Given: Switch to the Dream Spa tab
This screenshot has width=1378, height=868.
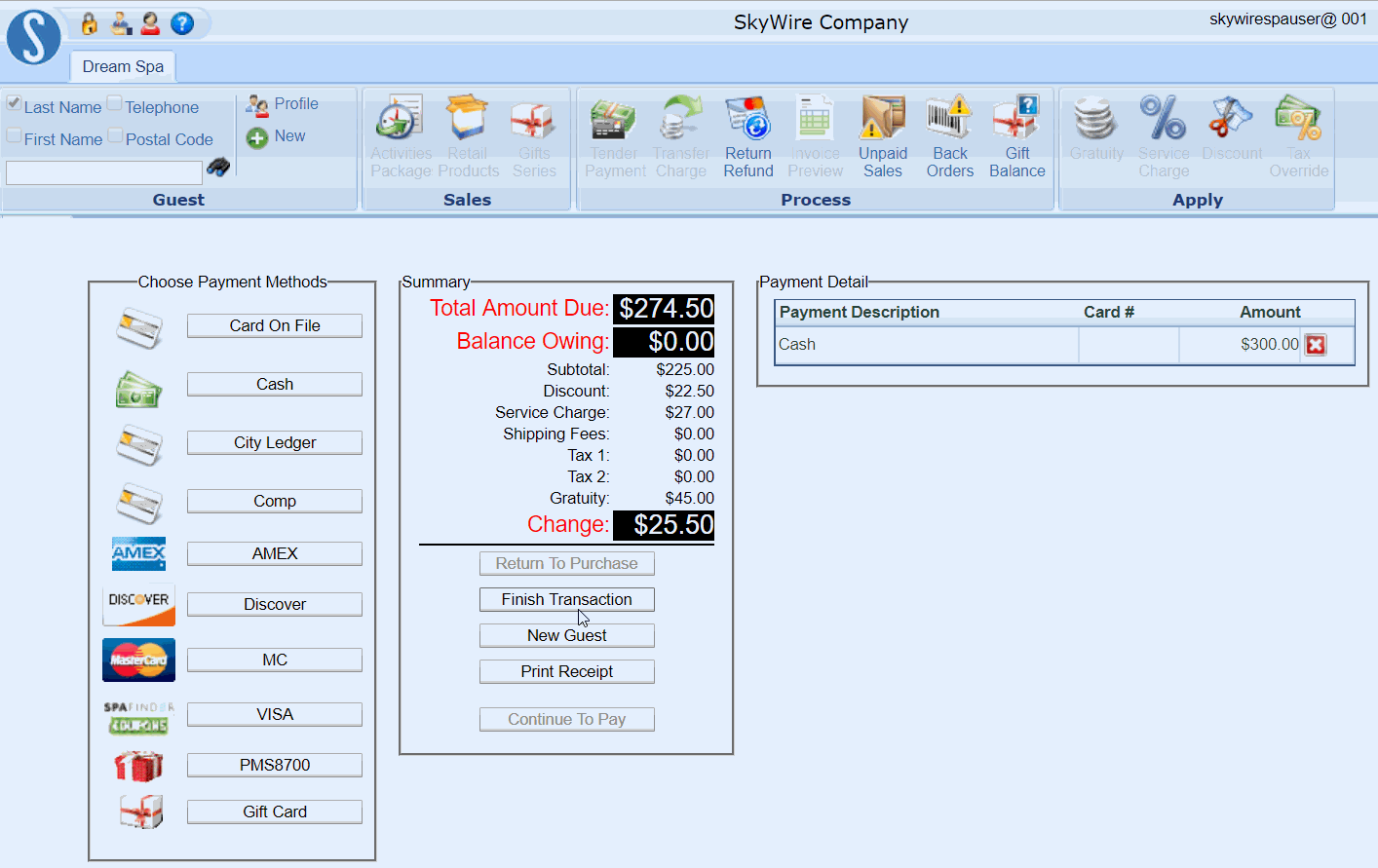Looking at the screenshot, I should point(123,66).
